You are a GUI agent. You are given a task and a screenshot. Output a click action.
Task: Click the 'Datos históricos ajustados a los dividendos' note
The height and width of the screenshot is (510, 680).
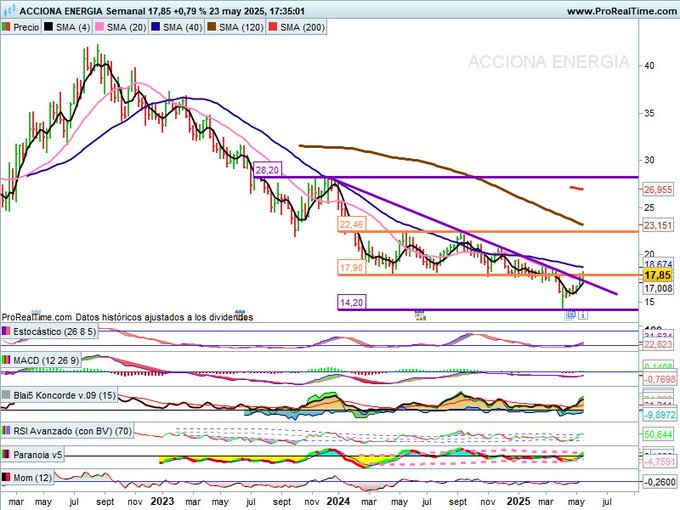[164, 317]
